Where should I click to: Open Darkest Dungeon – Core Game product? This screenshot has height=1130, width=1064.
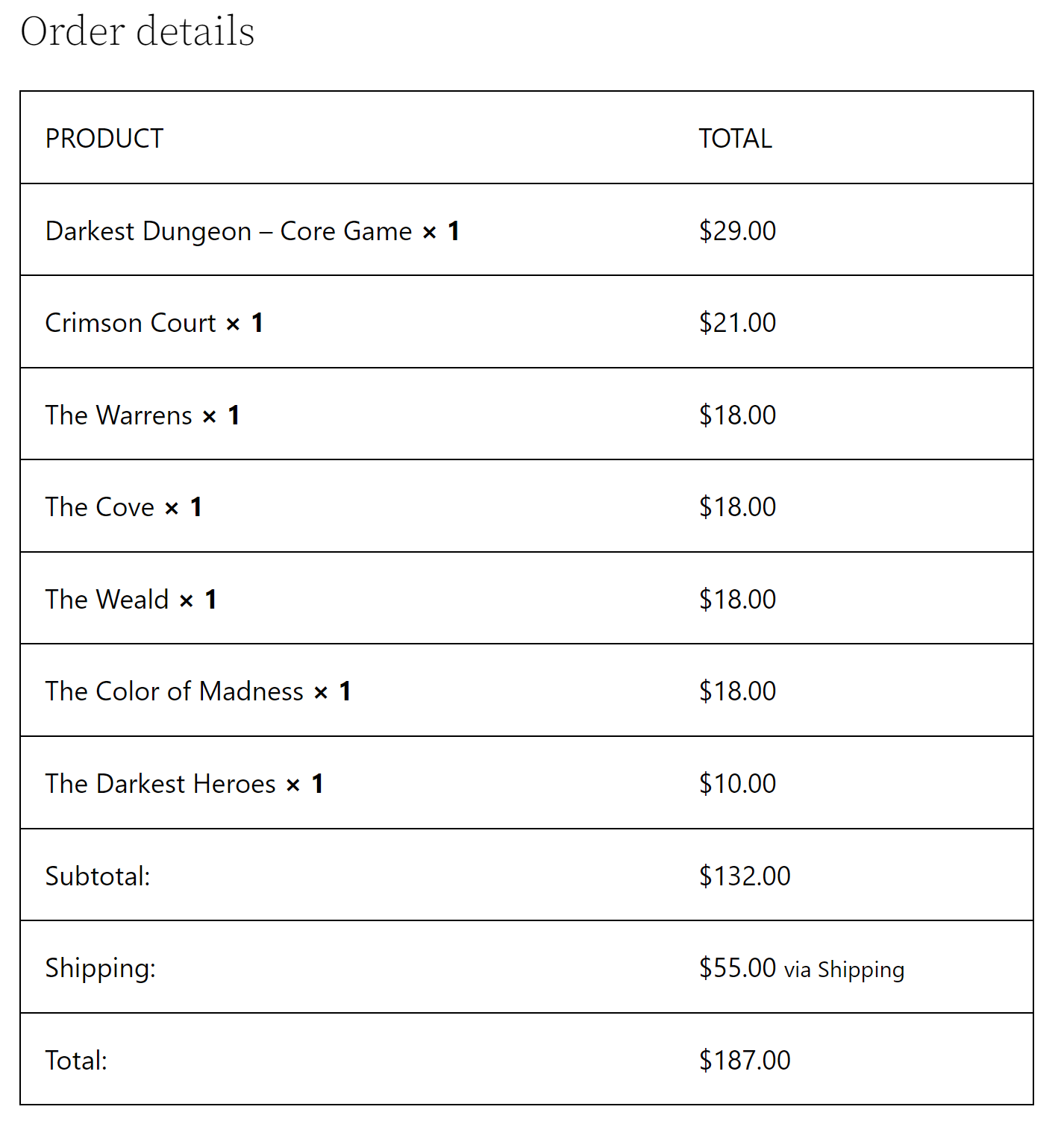[228, 231]
